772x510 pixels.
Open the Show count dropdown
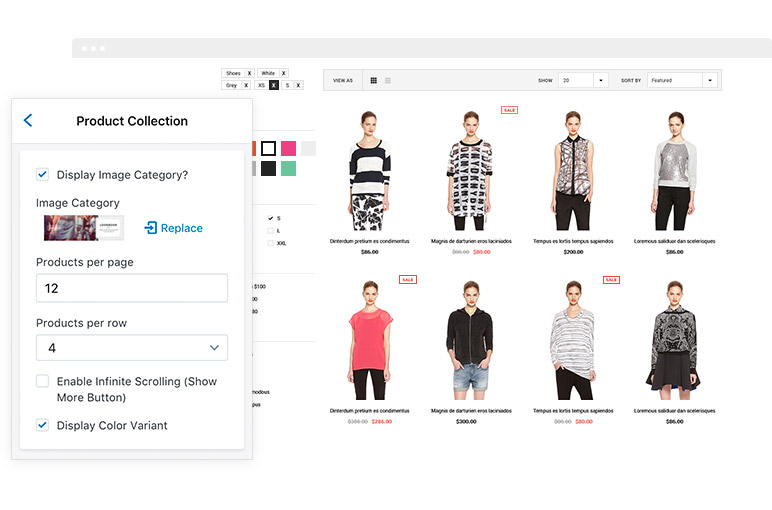583,80
